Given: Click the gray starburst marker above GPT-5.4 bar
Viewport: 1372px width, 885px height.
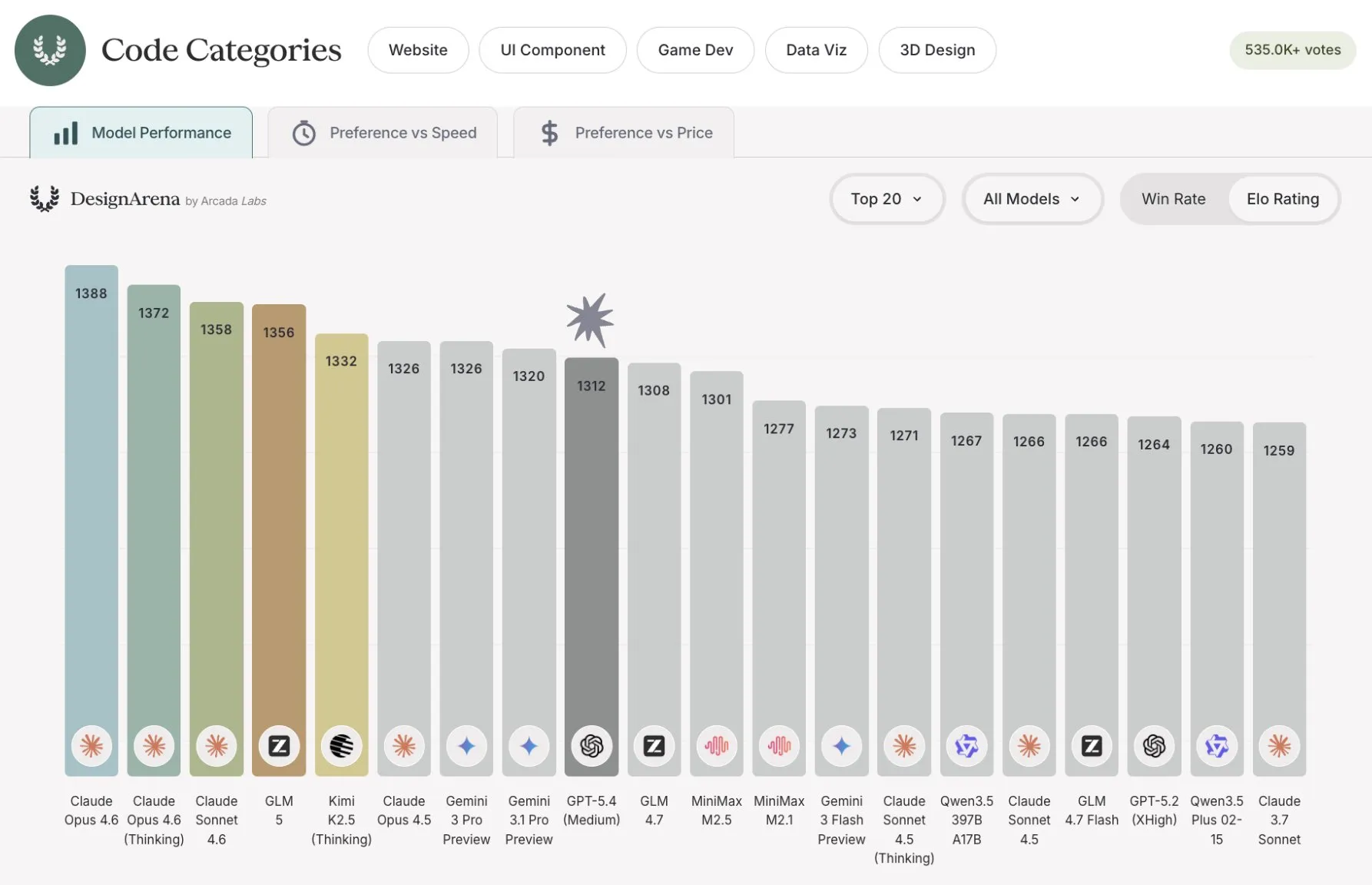Looking at the screenshot, I should coord(590,320).
